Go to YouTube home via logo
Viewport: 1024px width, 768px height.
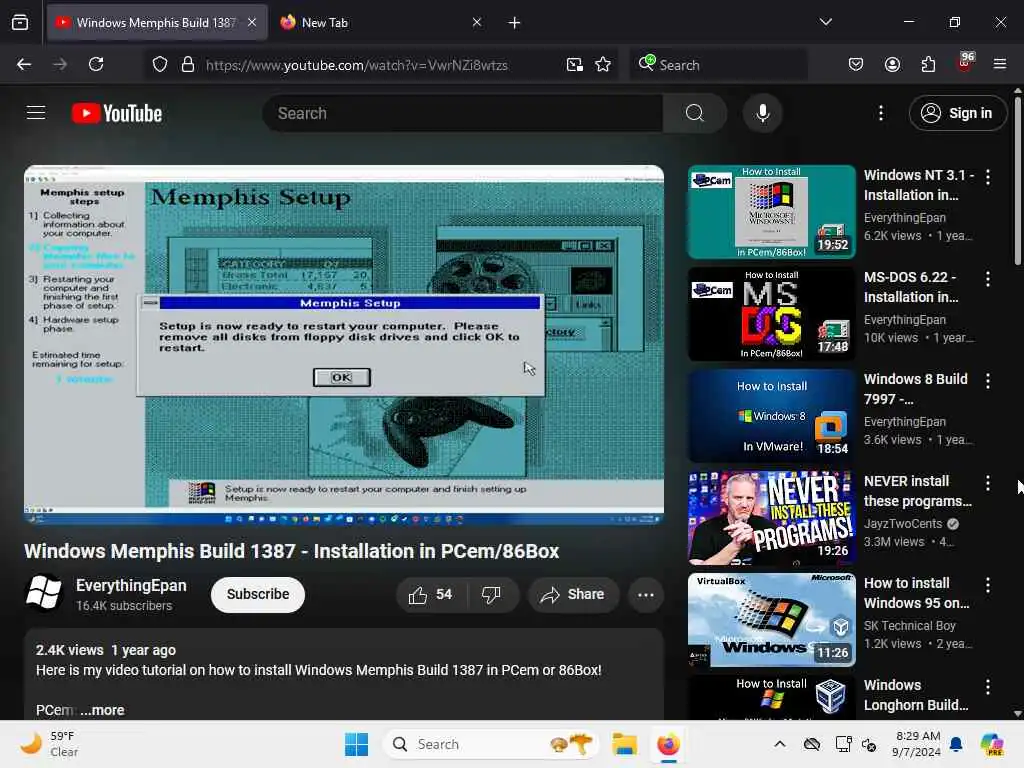point(117,113)
